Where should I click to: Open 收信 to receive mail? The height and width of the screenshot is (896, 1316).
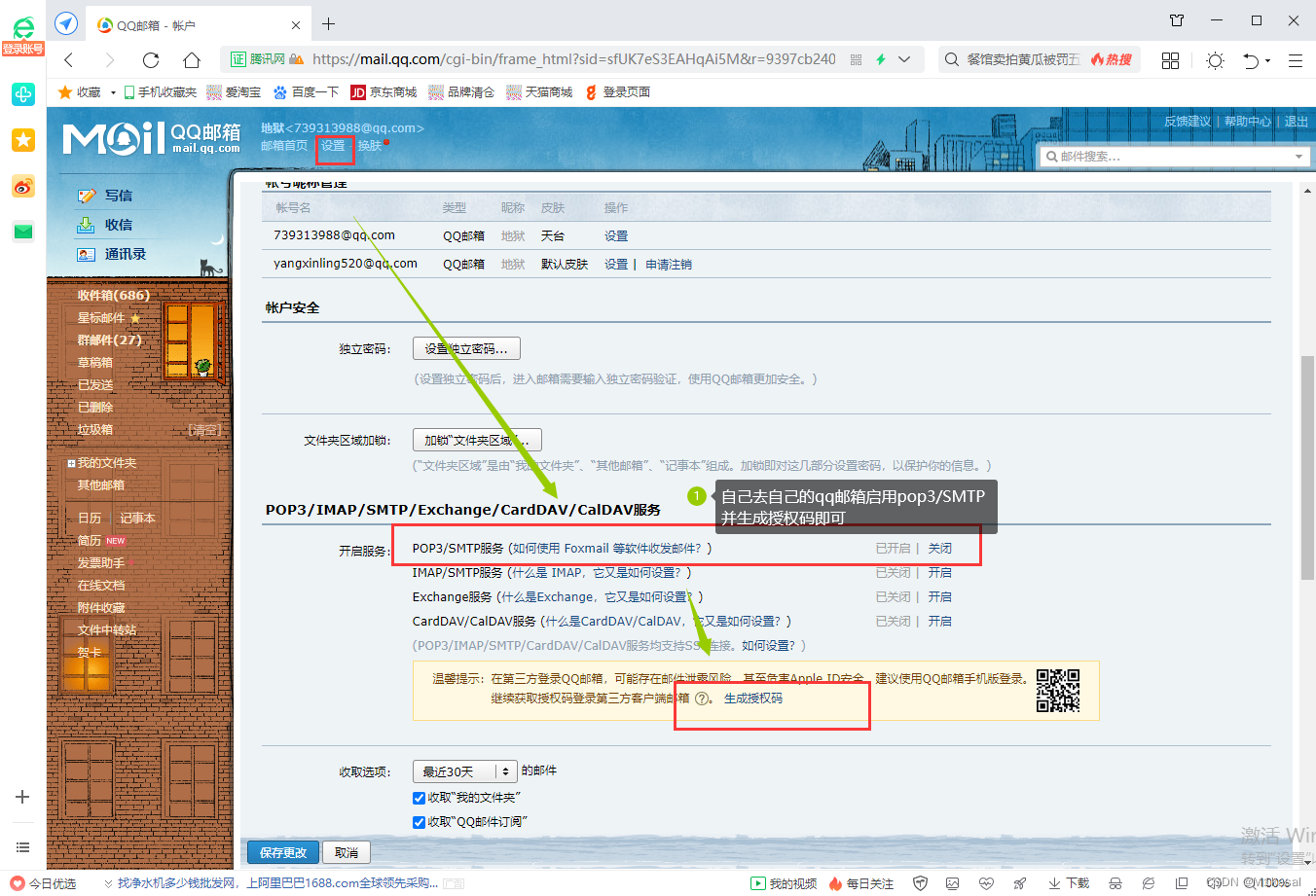click(118, 225)
